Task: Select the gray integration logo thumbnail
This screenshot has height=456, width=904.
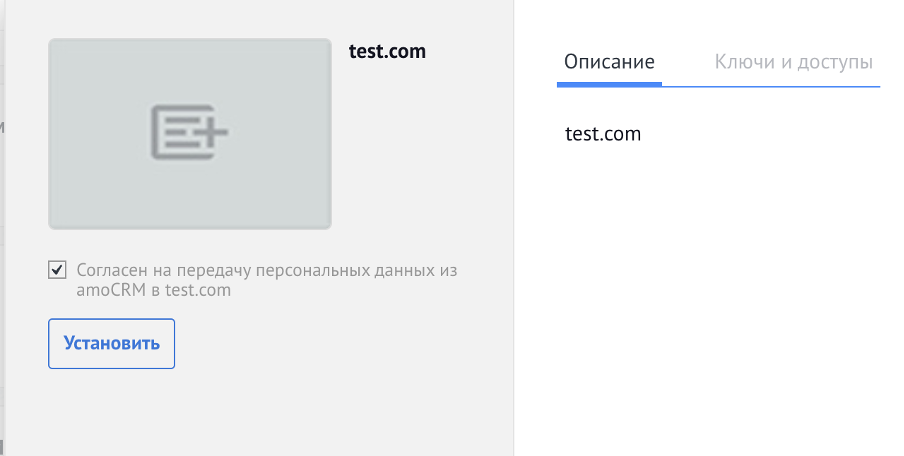Action: point(190,134)
